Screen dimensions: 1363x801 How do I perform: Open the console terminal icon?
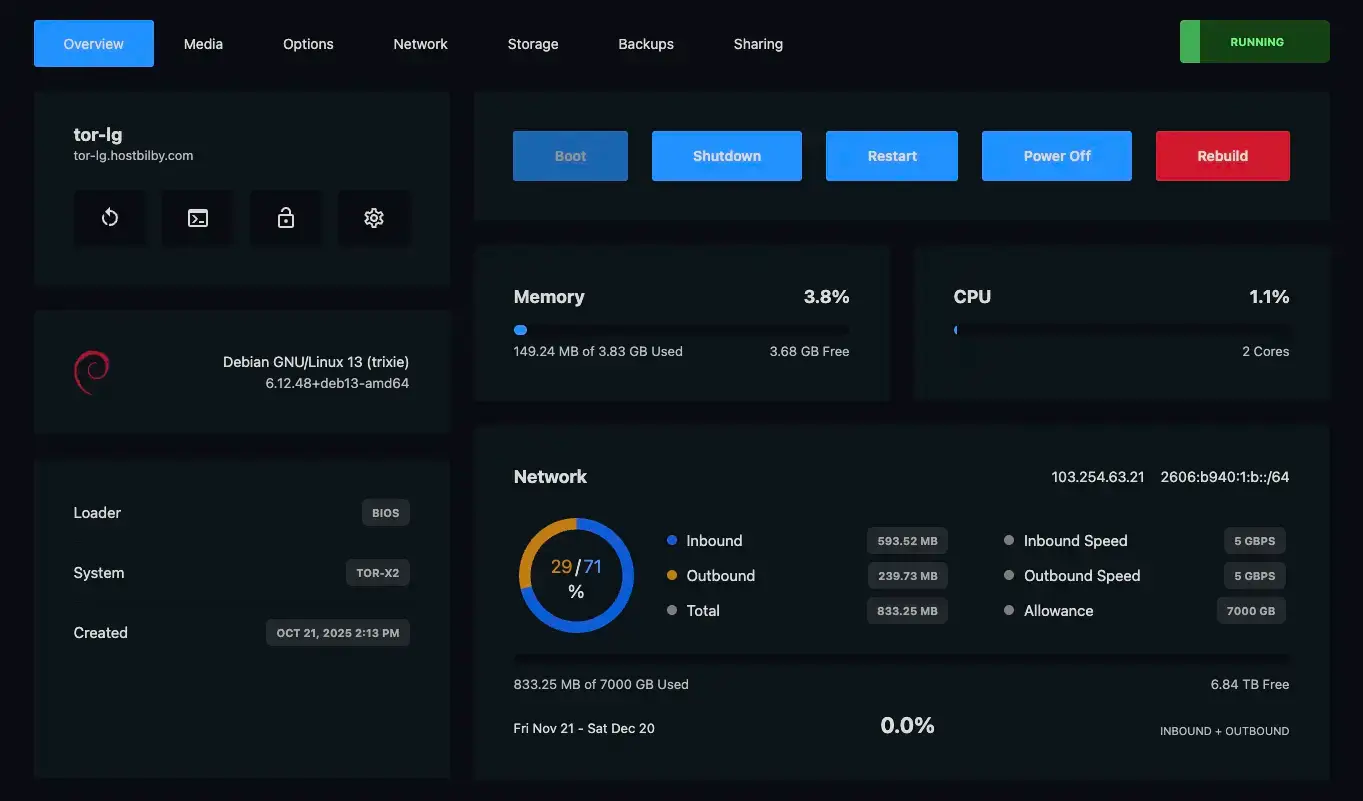pos(198,218)
